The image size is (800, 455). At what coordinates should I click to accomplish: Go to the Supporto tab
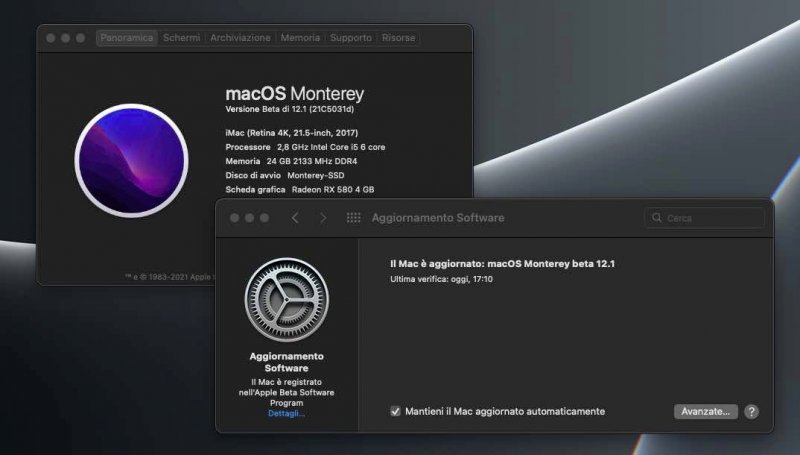(x=351, y=38)
